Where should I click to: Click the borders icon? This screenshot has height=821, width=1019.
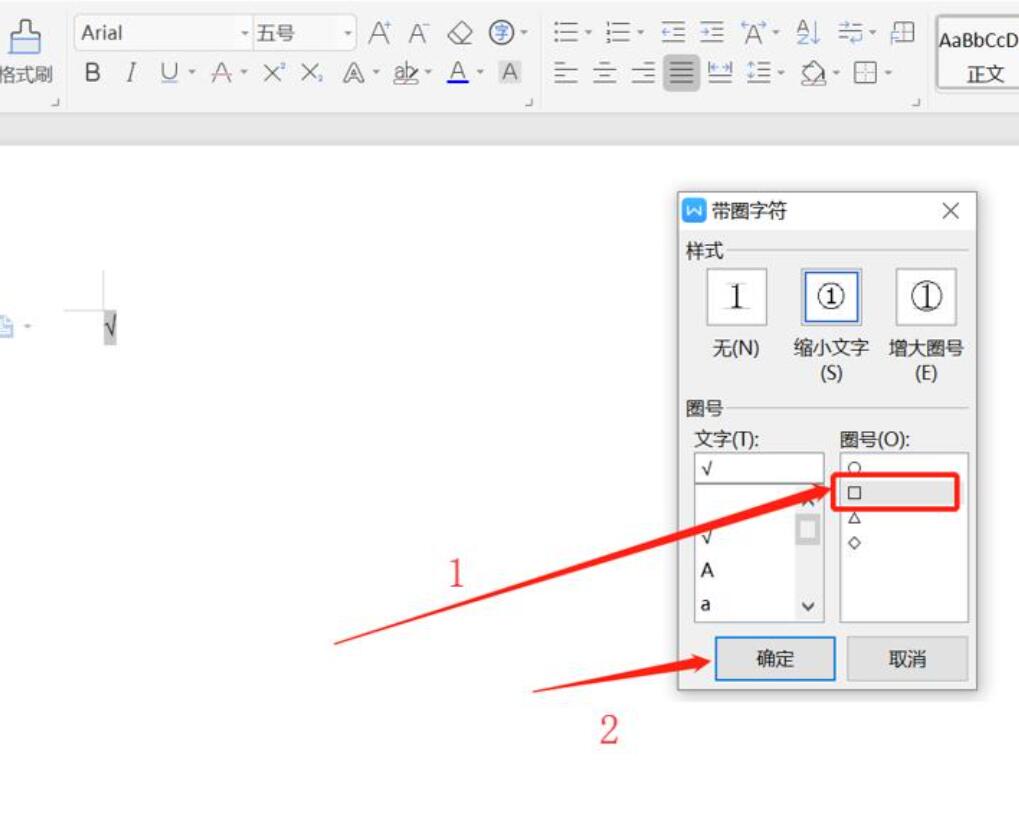pyautogui.click(x=865, y=72)
